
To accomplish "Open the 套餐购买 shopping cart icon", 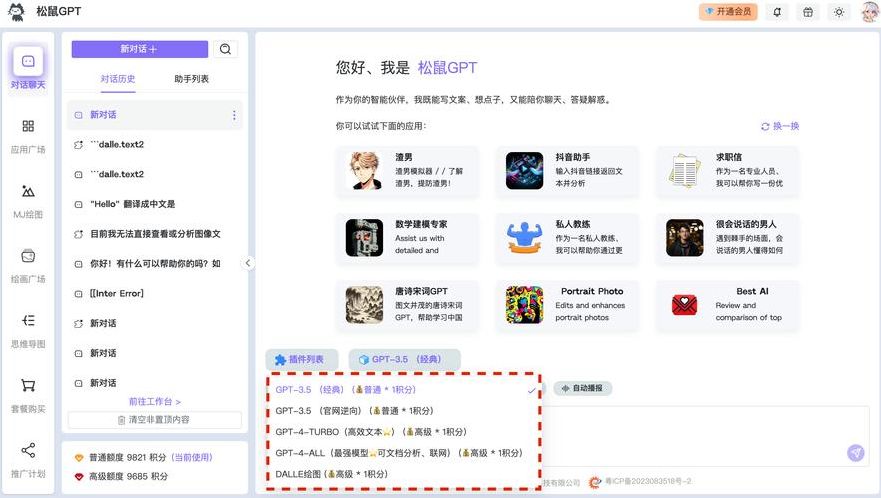I will click(x=28, y=386).
